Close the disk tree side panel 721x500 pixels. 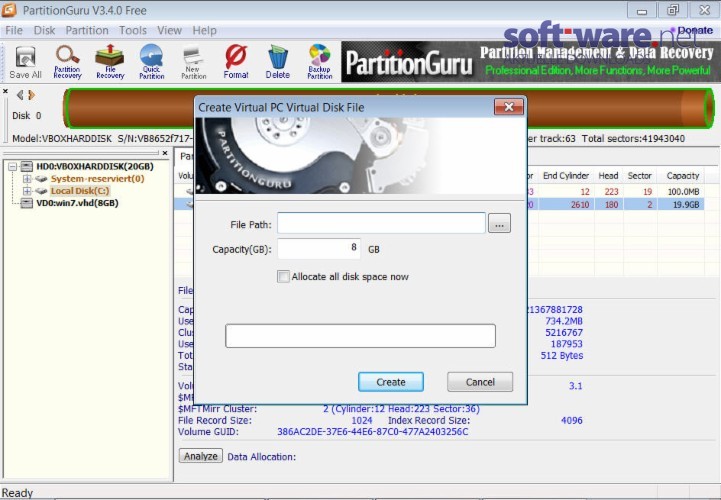click(165, 153)
